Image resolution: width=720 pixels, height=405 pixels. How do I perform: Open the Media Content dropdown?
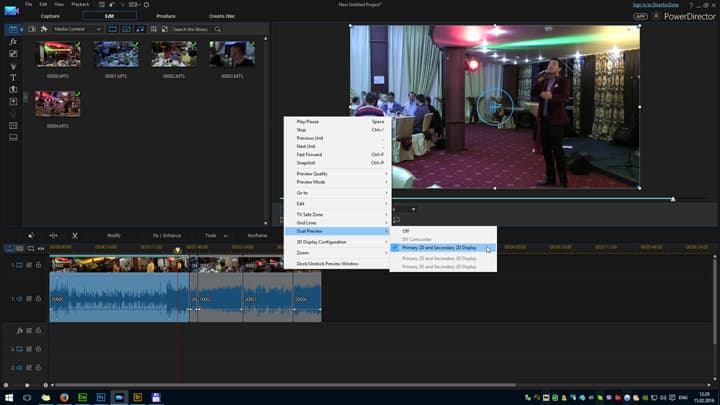[x=79, y=29]
